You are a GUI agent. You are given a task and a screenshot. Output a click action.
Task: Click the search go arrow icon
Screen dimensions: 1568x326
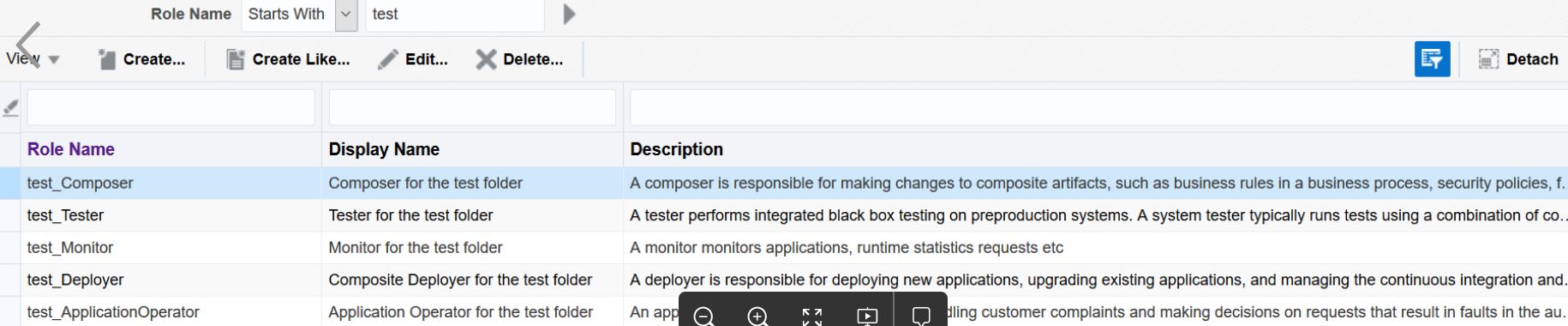click(569, 15)
